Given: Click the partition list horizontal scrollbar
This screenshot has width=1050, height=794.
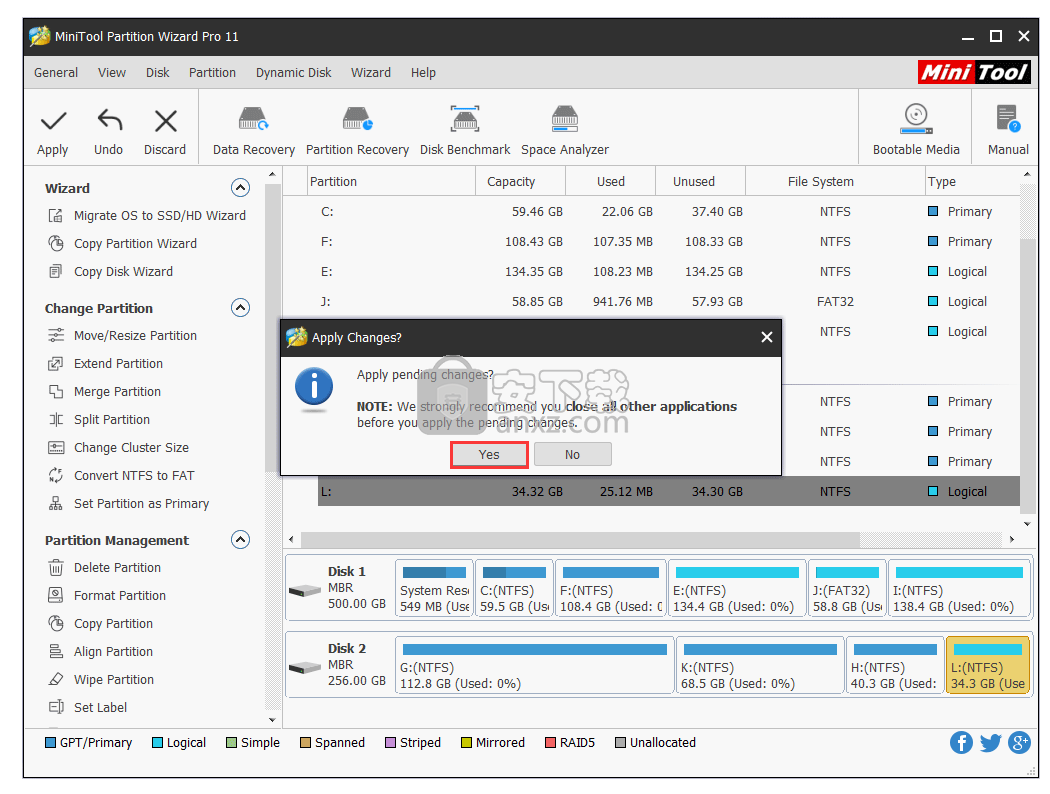Looking at the screenshot, I should (580, 539).
